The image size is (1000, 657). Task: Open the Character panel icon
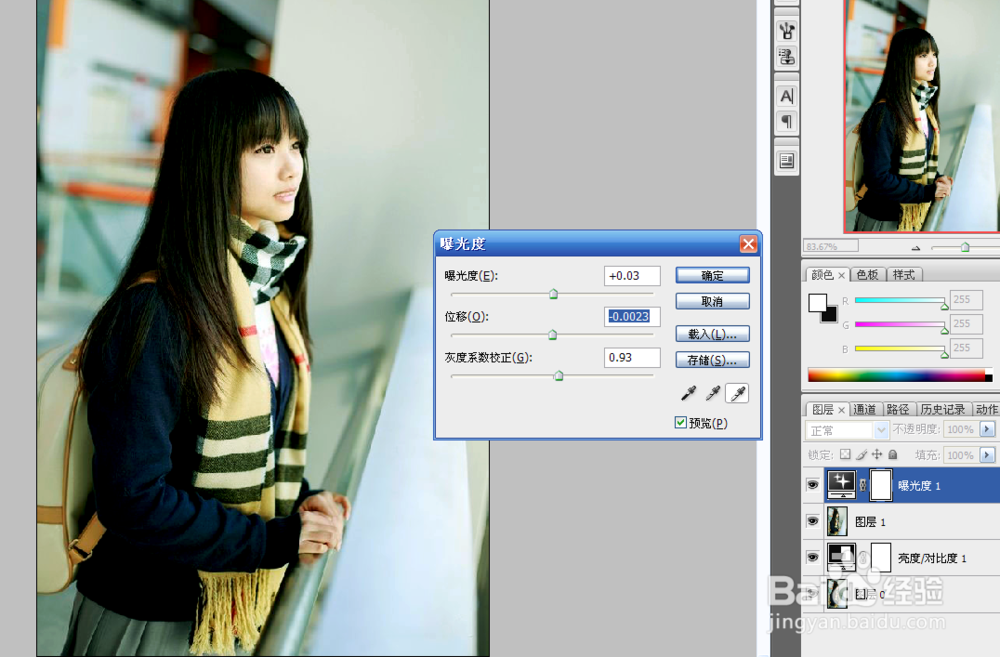786,96
